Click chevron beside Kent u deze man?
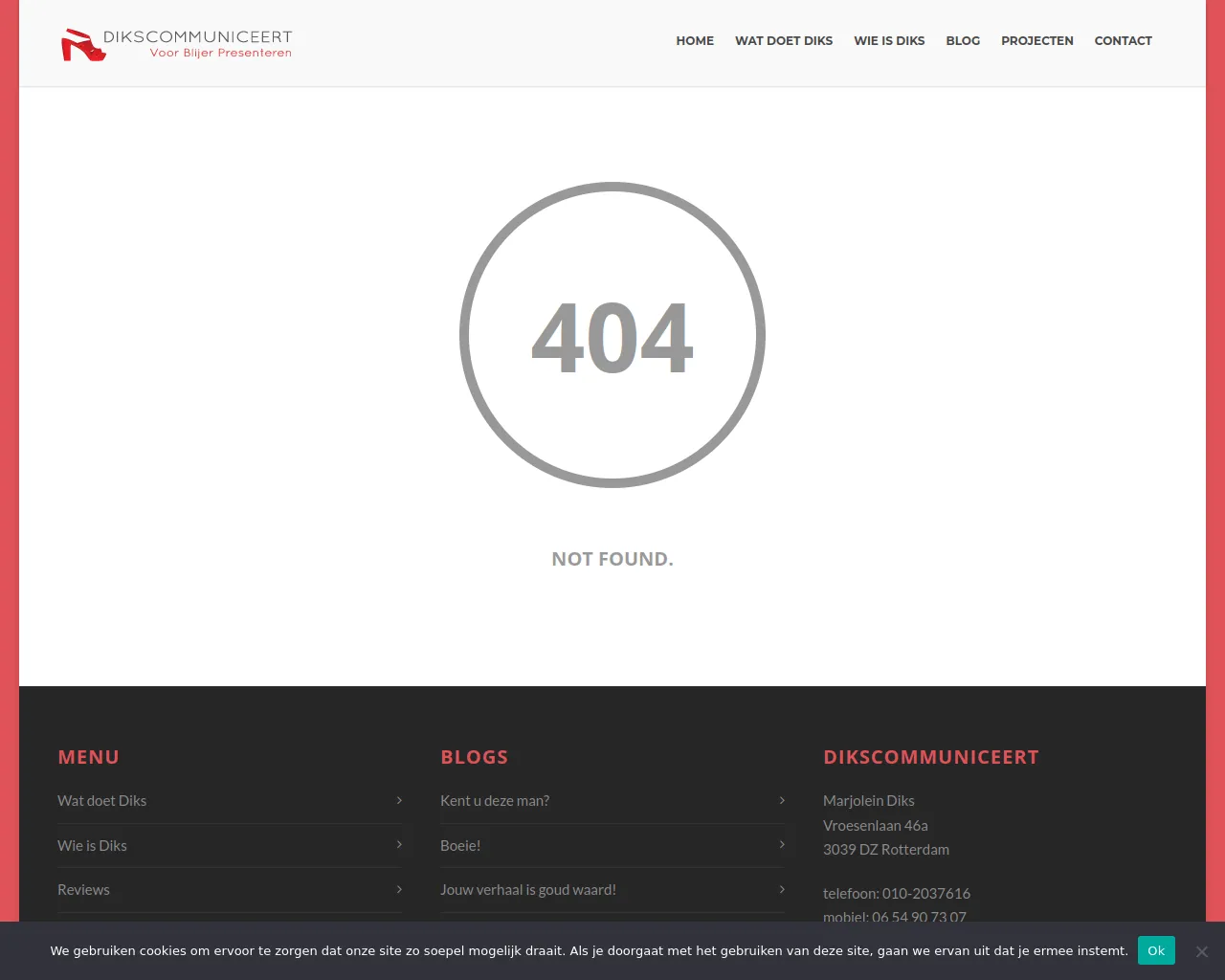The image size is (1225, 980). (782, 800)
